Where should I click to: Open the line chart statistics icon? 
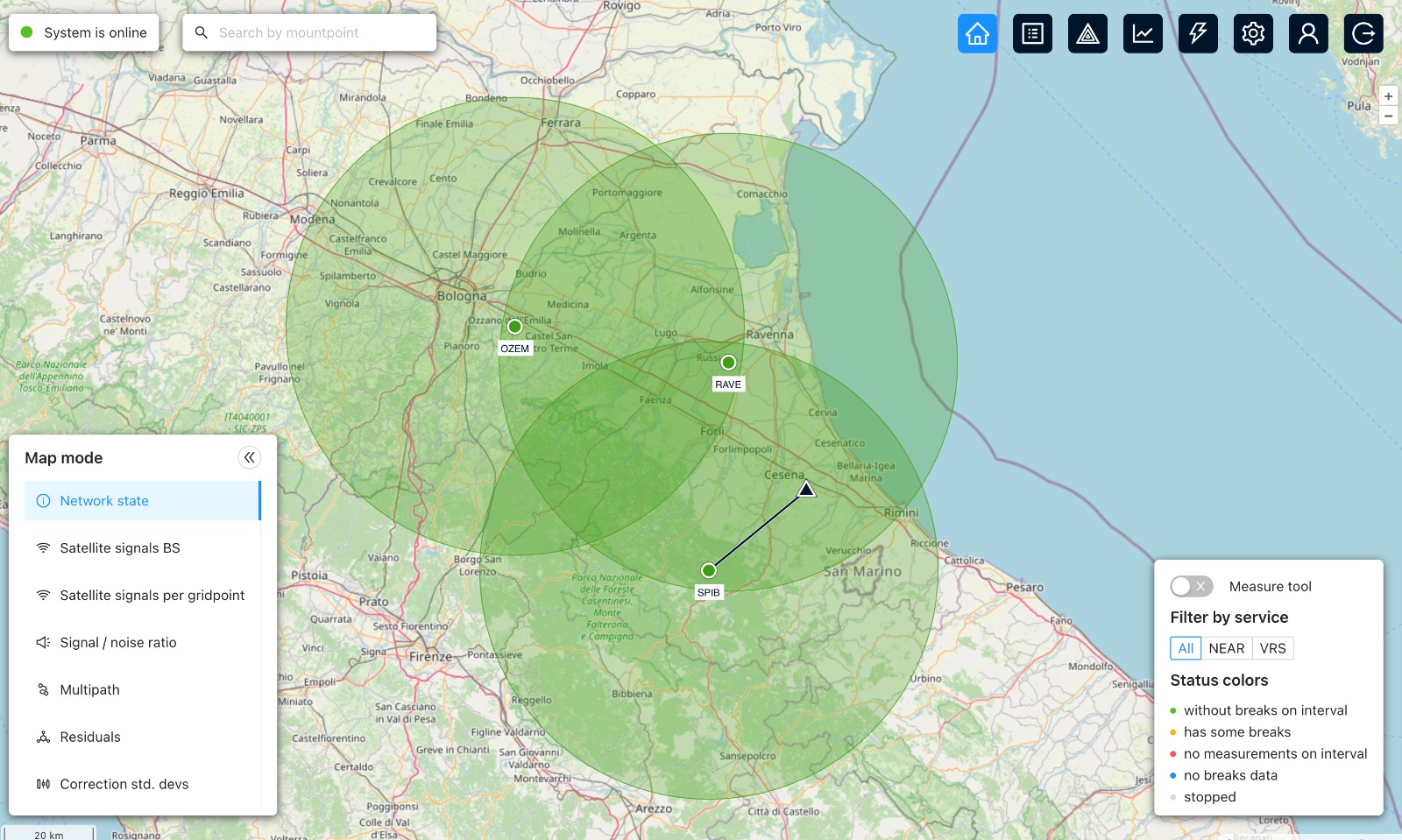[x=1143, y=34]
